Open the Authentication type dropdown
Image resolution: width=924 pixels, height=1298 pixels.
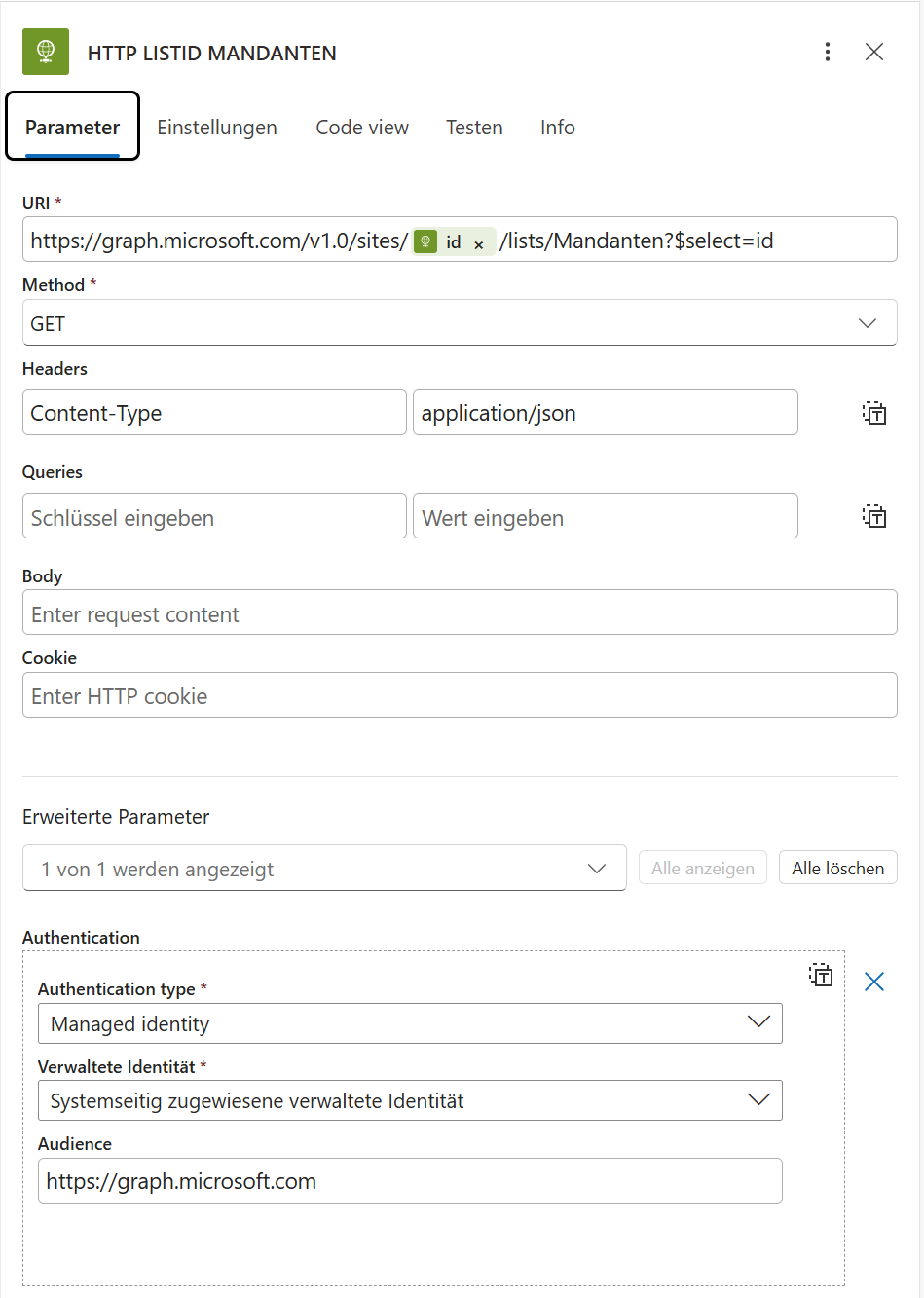(x=759, y=1022)
